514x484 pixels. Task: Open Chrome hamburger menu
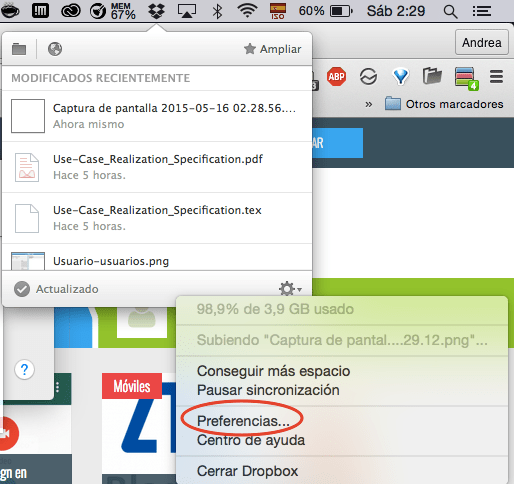pos(496,77)
